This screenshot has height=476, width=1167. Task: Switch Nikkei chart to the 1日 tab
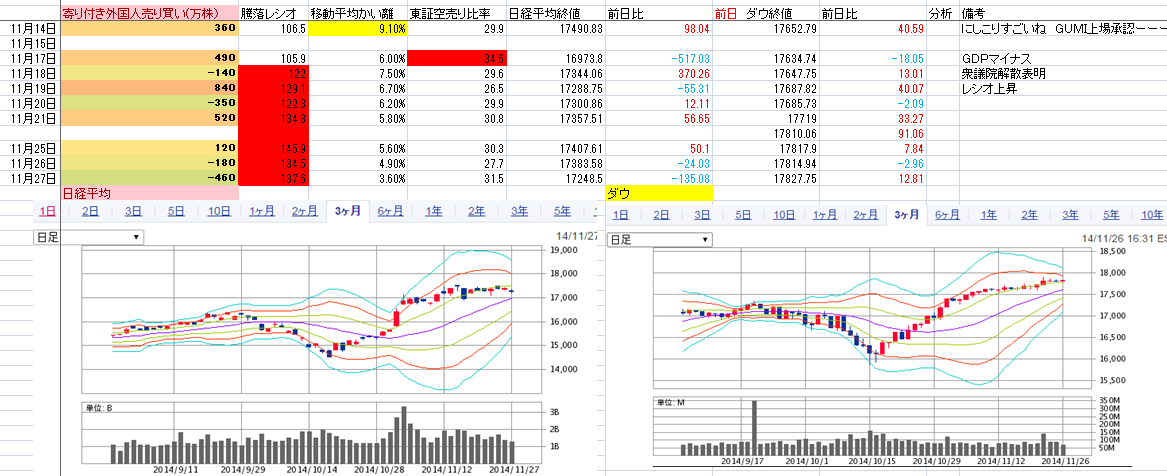point(47,211)
